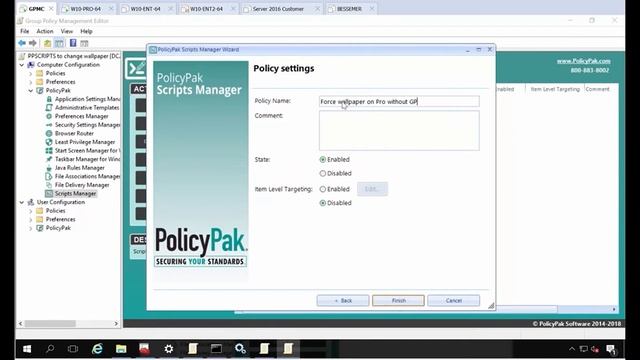
Task: Cancel the Scripts Manager wizard
Action: coord(453,300)
